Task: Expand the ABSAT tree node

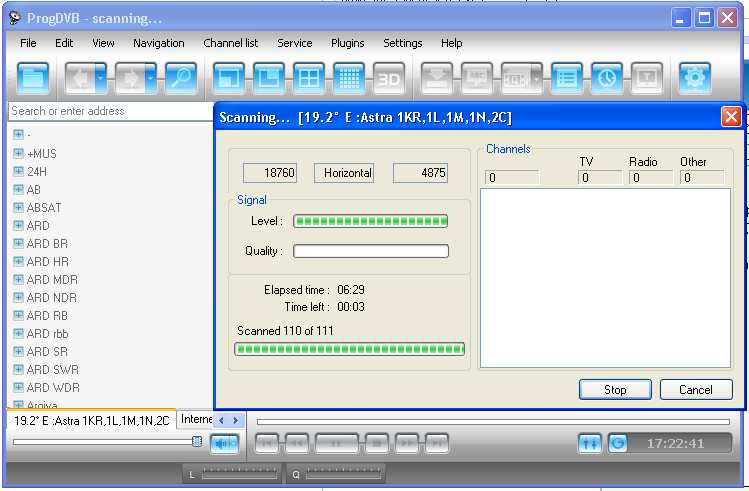Action: tap(18, 208)
